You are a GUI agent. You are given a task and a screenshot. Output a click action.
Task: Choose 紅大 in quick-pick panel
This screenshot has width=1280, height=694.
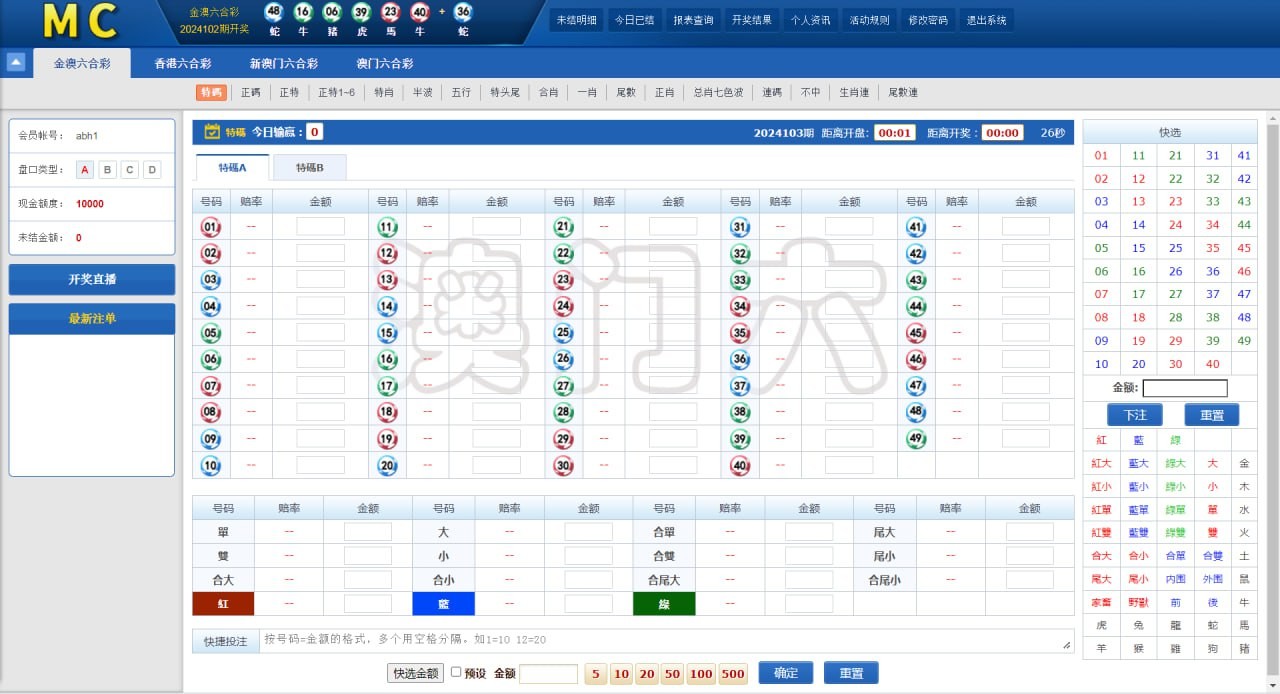tap(1101, 463)
